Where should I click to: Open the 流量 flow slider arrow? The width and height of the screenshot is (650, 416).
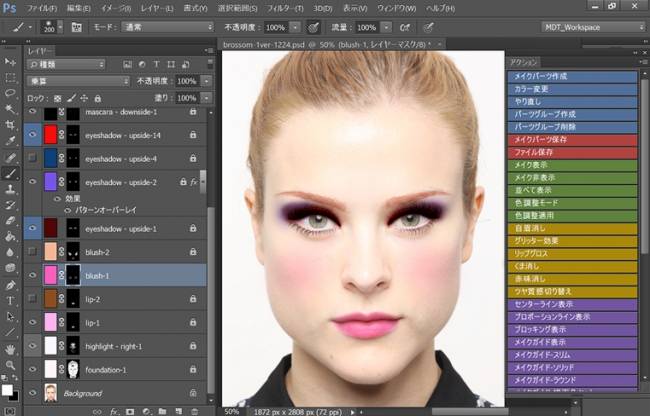tap(386, 27)
